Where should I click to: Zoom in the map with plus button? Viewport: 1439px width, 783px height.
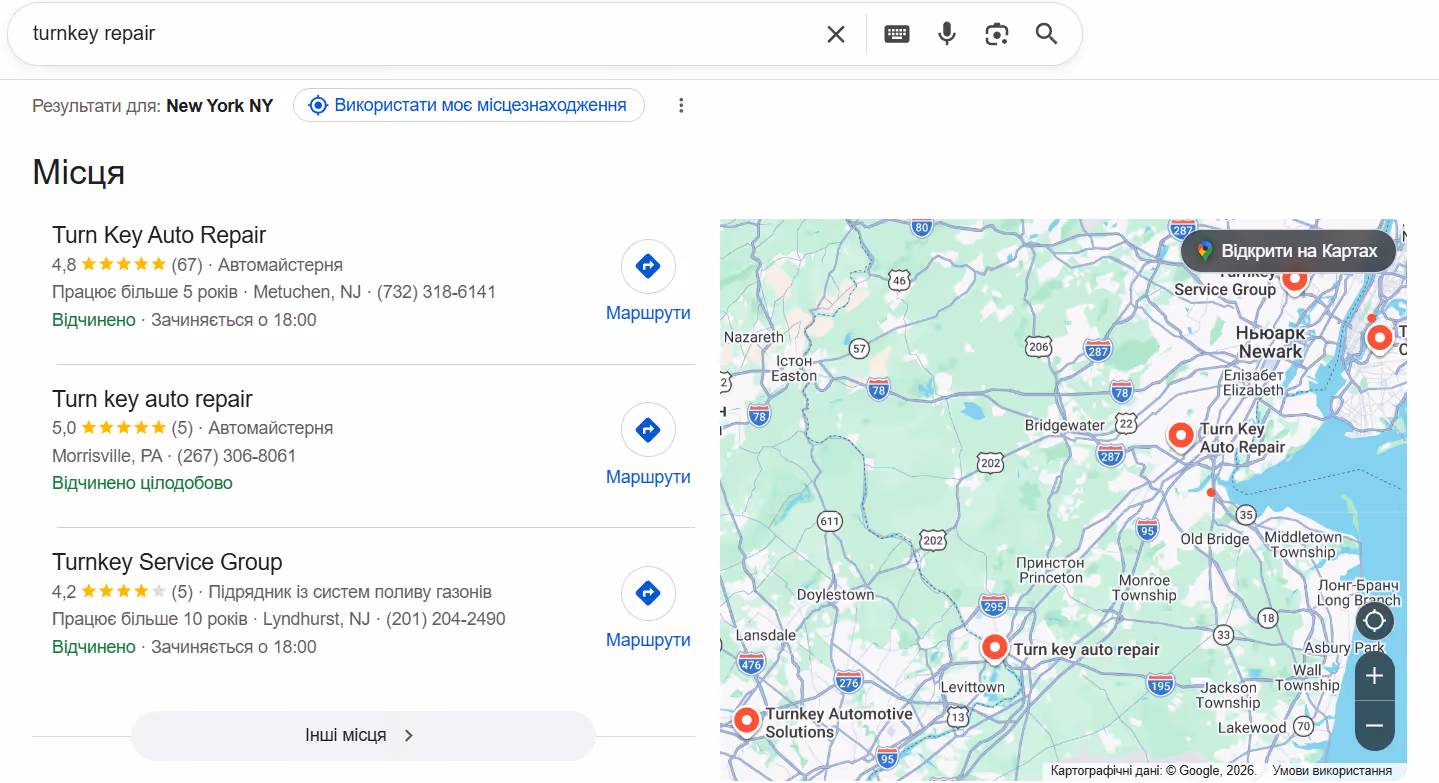(1374, 676)
